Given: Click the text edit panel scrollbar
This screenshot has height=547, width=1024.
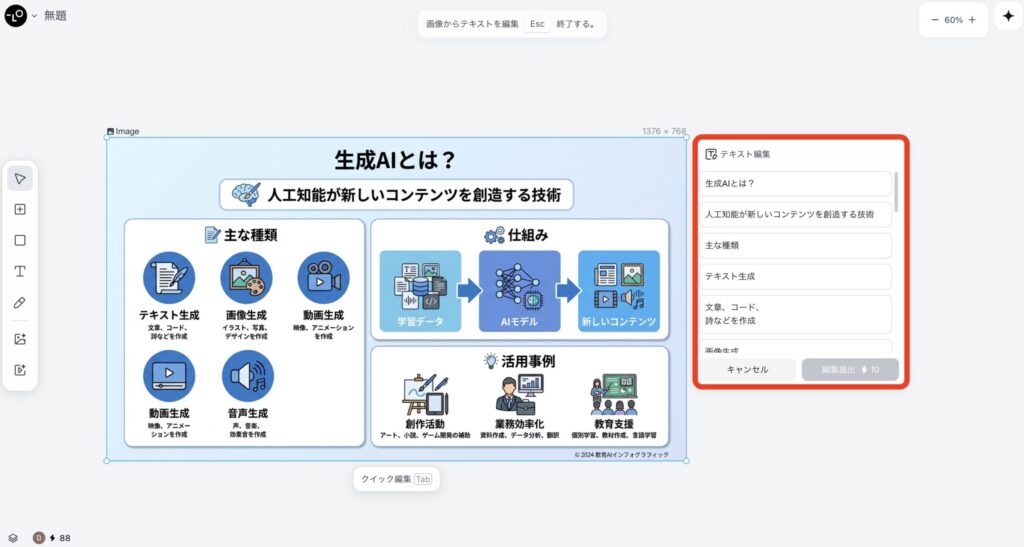Looking at the screenshot, I should [896, 190].
